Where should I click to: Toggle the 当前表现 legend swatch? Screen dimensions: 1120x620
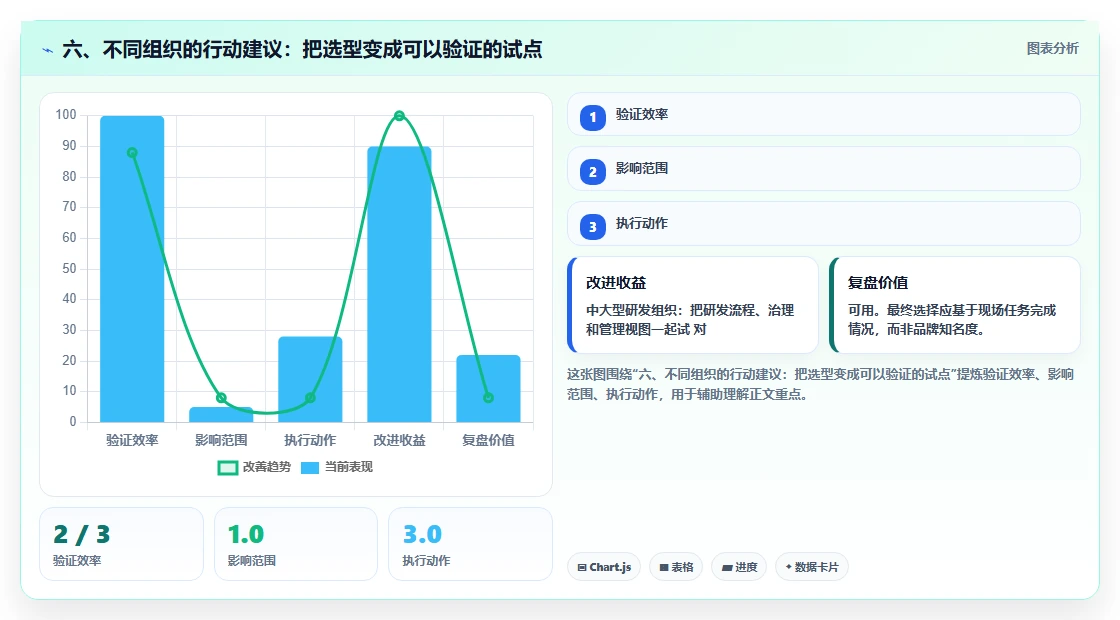(x=309, y=468)
